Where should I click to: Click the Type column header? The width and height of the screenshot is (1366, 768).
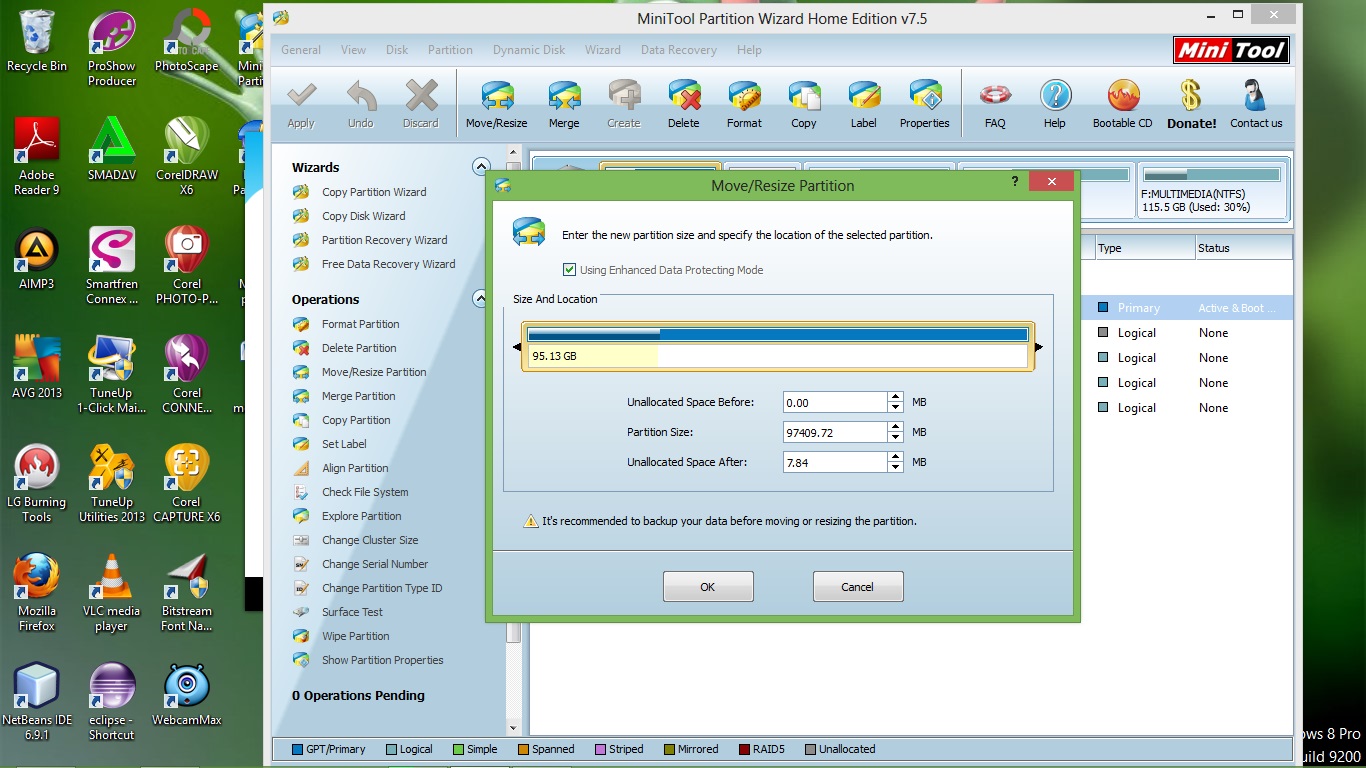pos(1143,248)
